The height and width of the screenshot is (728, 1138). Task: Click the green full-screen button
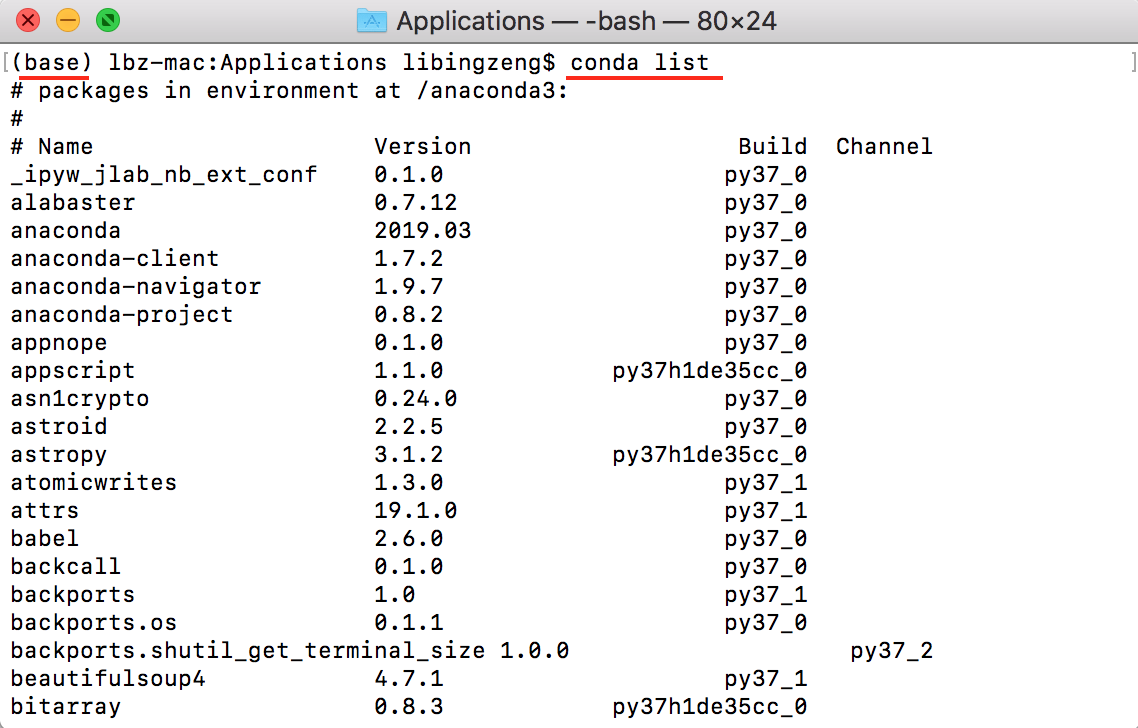tap(107, 19)
